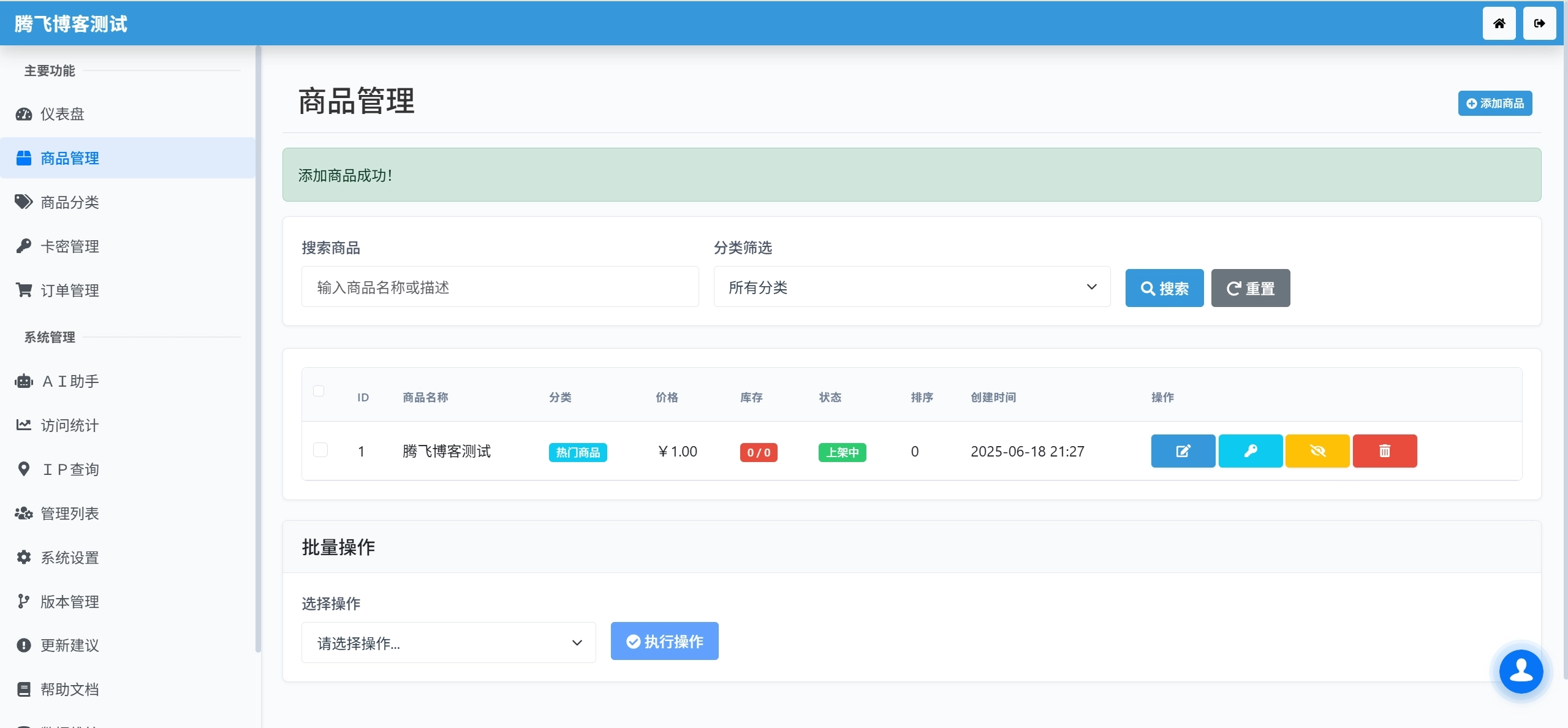
Task: Click the shopping cart order icon
Action: 24,290
